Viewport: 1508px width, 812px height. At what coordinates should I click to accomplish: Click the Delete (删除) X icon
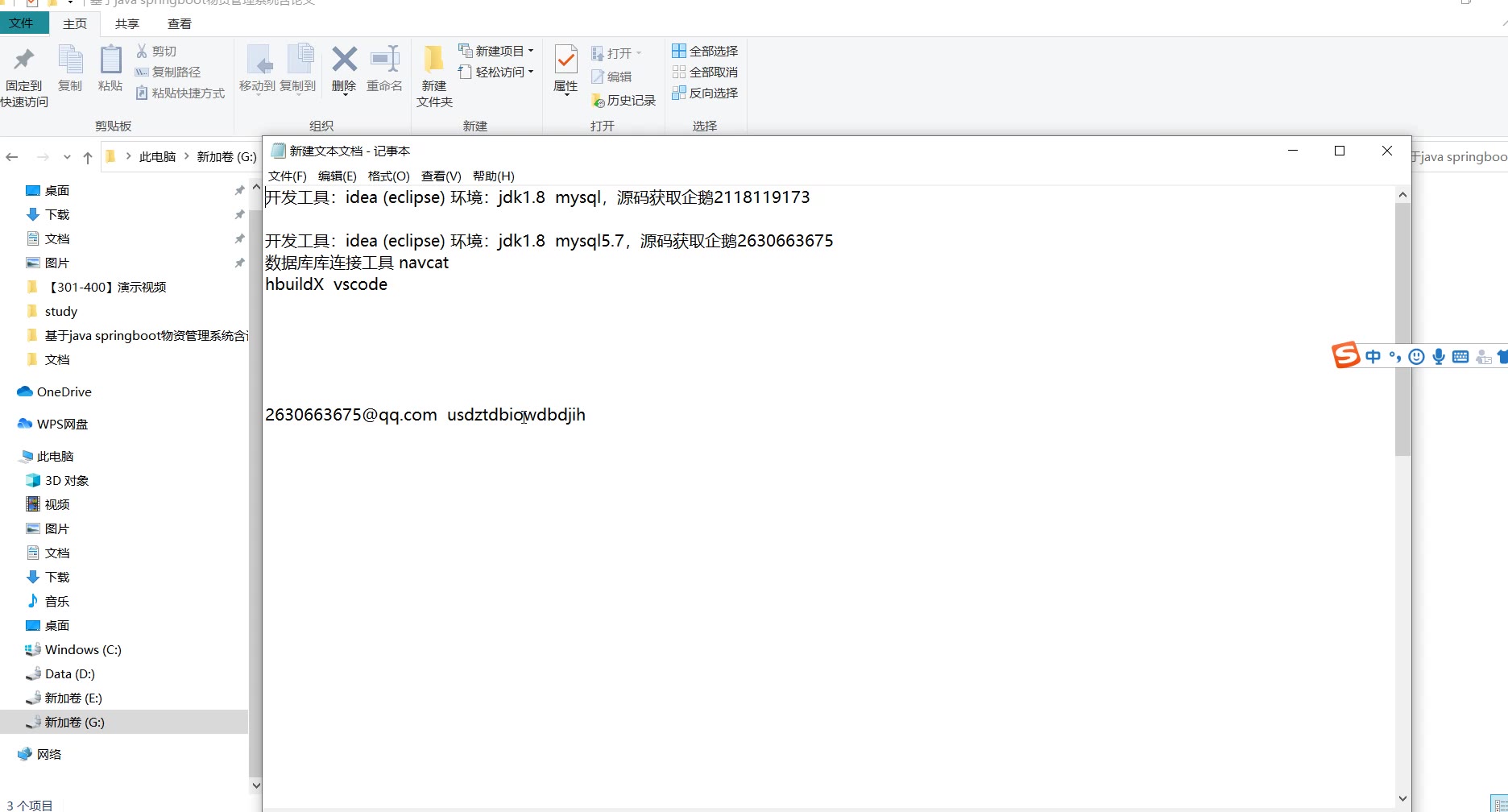344,59
